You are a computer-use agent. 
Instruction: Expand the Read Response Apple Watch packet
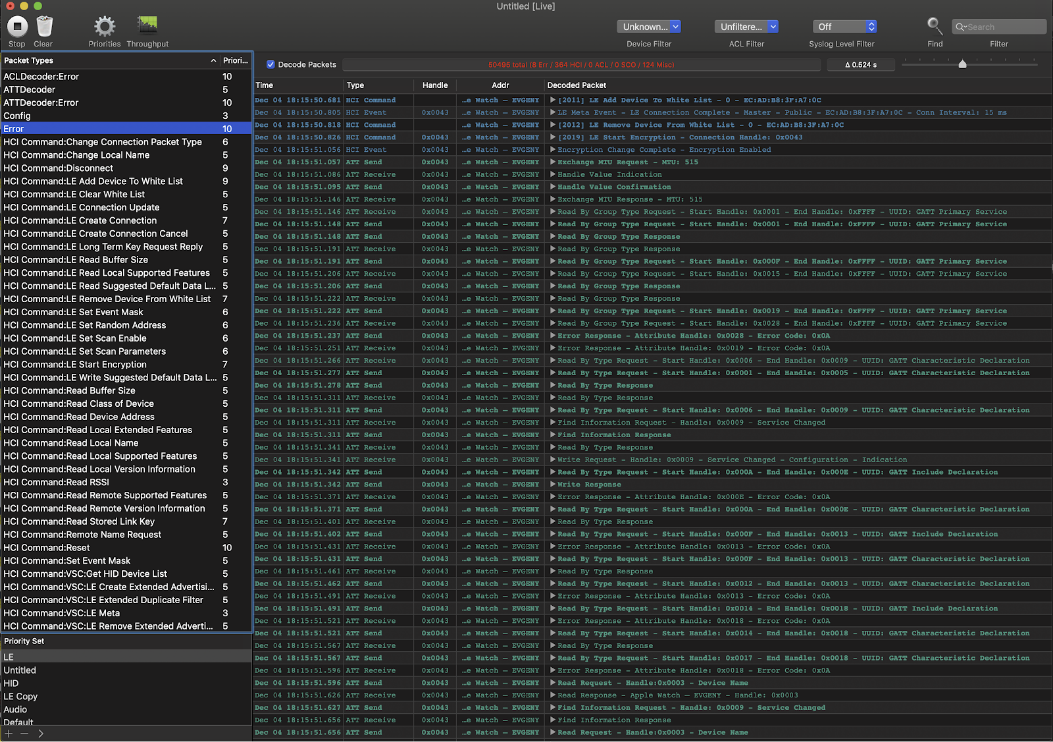(x=553, y=695)
